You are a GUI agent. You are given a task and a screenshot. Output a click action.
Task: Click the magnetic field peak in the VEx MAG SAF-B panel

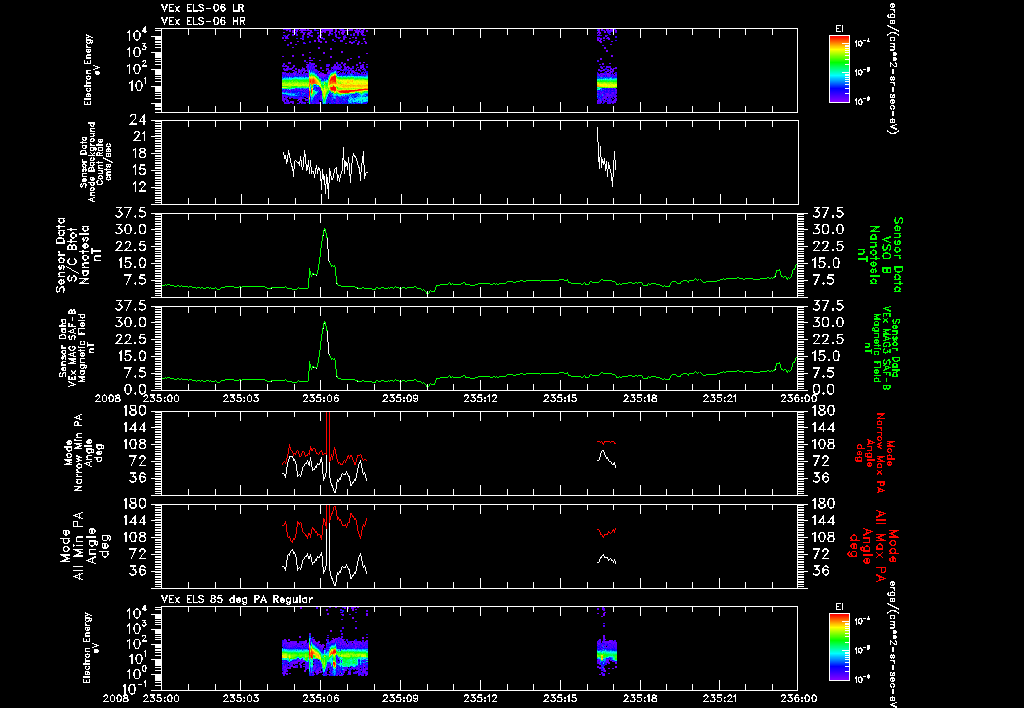(x=325, y=323)
